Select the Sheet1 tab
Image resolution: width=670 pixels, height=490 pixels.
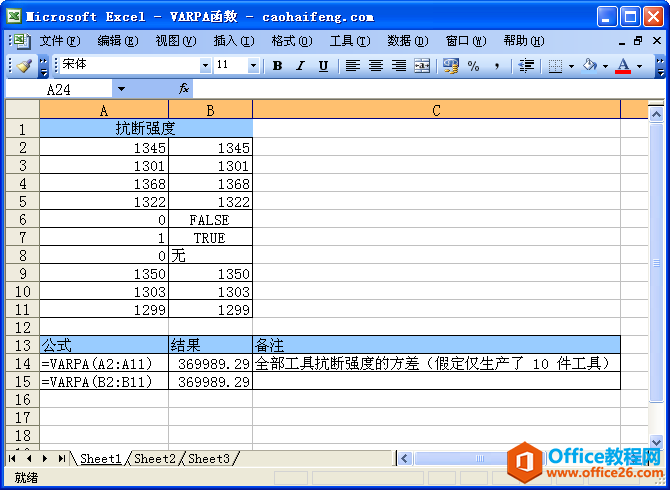101,459
